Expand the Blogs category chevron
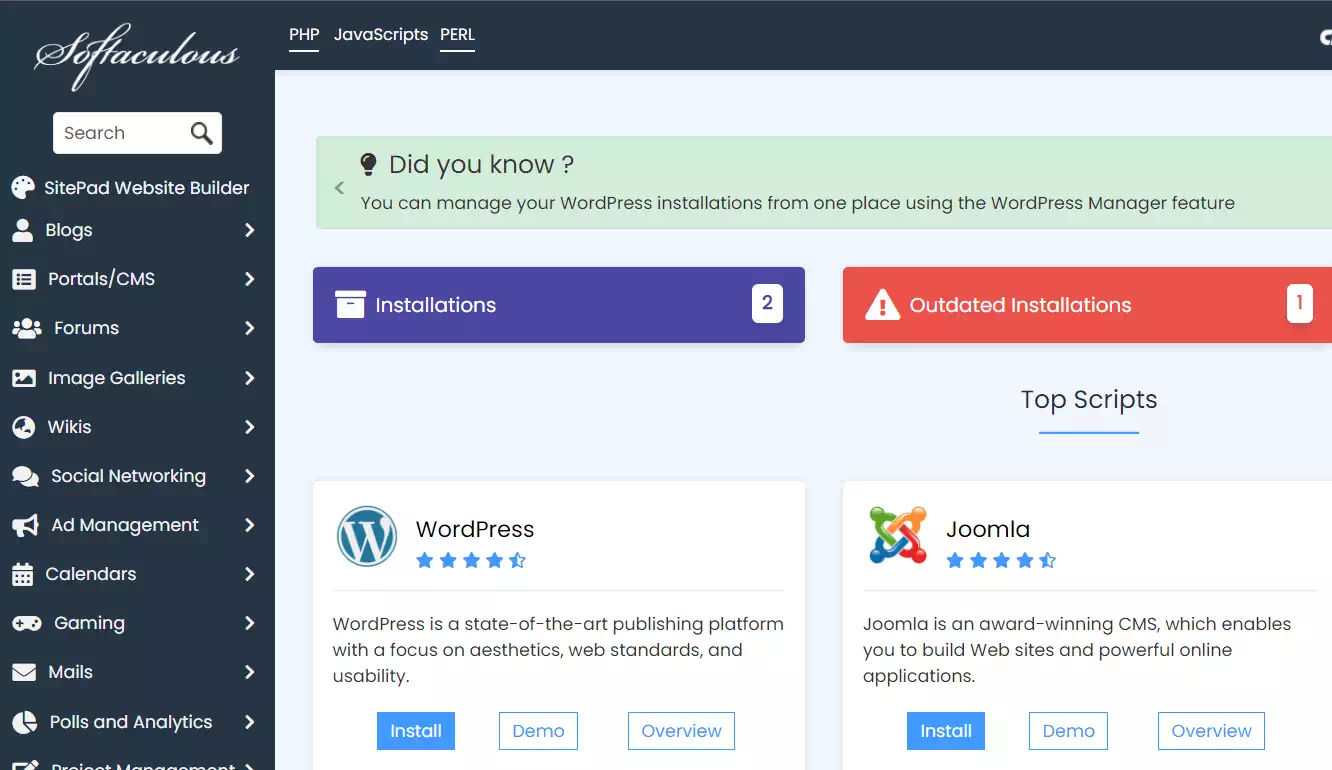Image resolution: width=1332 pixels, height=770 pixels. pos(249,230)
